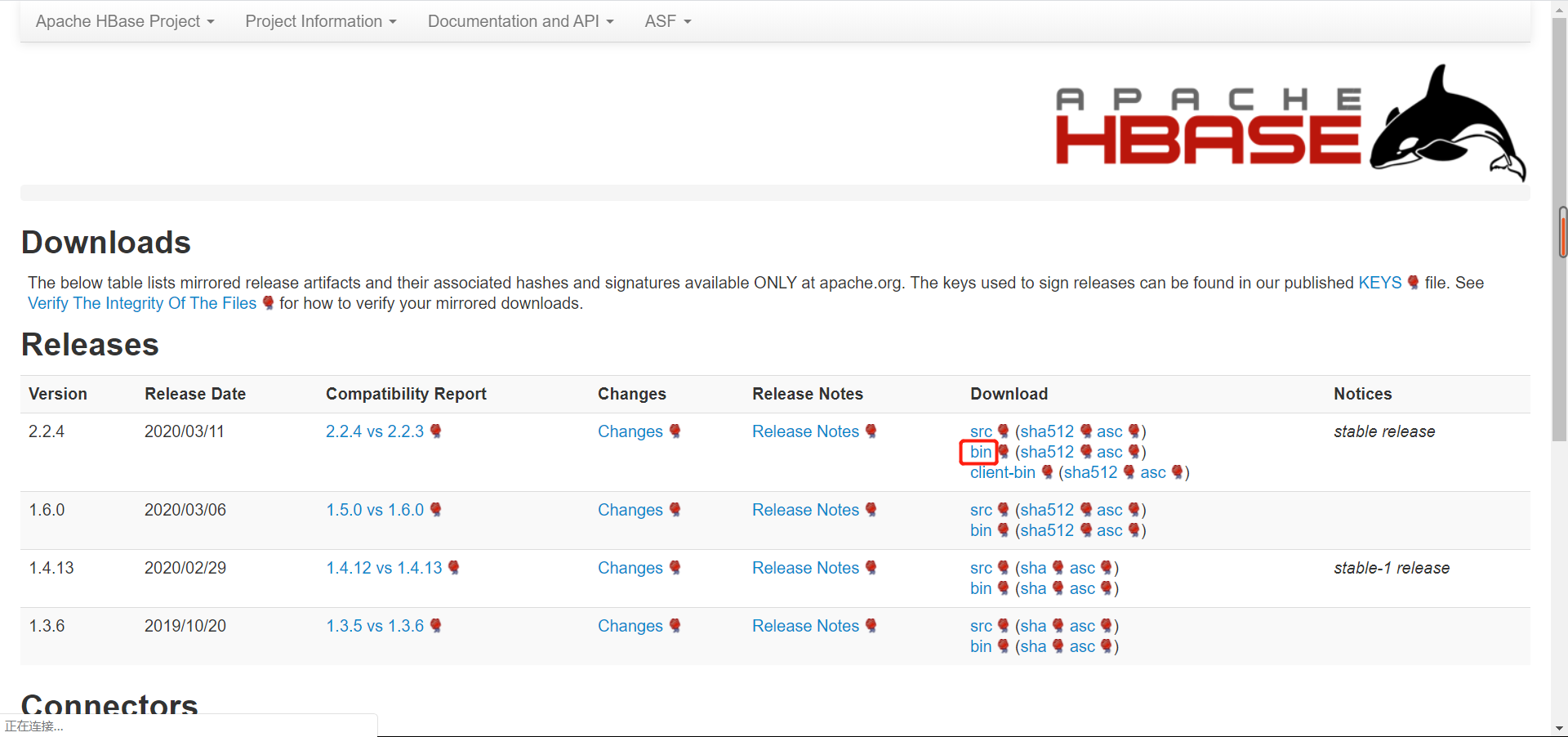Click seal icon after 2.2.4 Release Notes
This screenshot has height=737, width=1568.
[871, 431]
